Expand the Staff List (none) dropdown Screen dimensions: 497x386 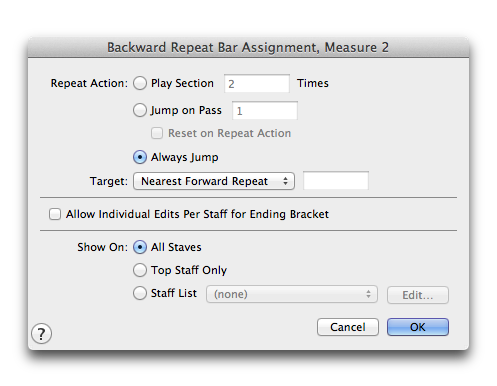click(292, 294)
